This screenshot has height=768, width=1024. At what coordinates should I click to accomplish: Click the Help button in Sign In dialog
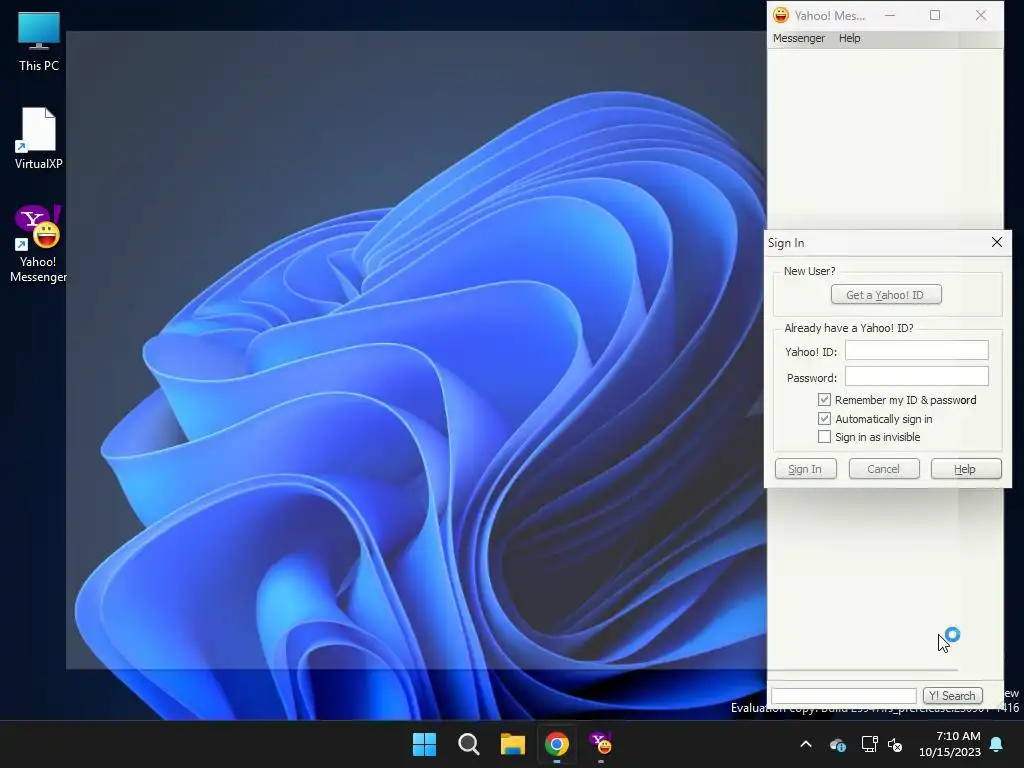tap(965, 469)
